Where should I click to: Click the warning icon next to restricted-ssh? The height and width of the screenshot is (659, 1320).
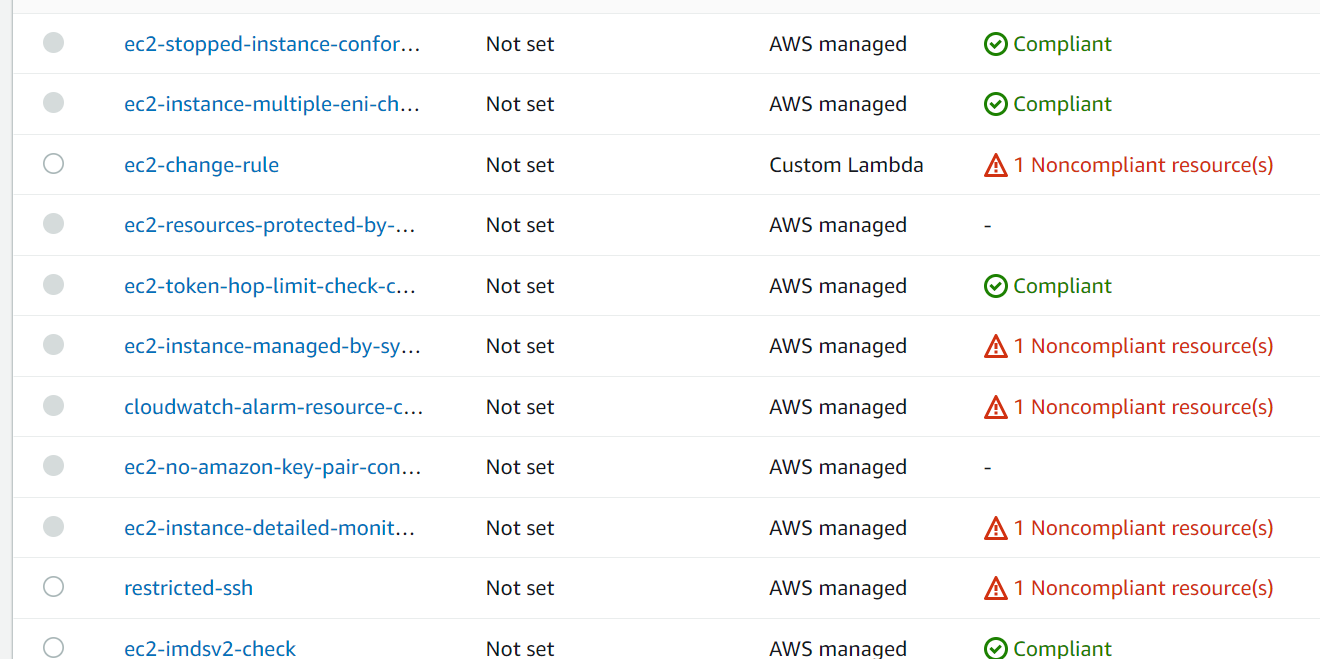tap(996, 587)
